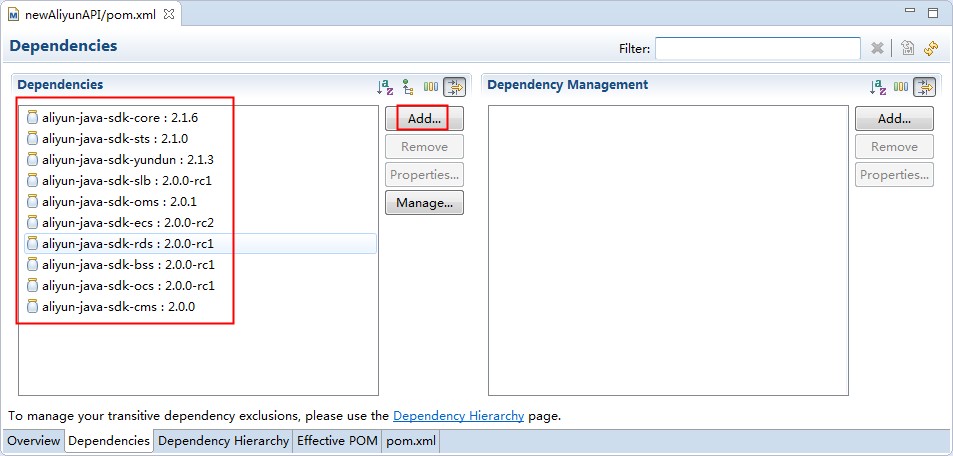This screenshot has height=456, width=953.
Task: Click into the Filter text field
Action: click(757, 48)
